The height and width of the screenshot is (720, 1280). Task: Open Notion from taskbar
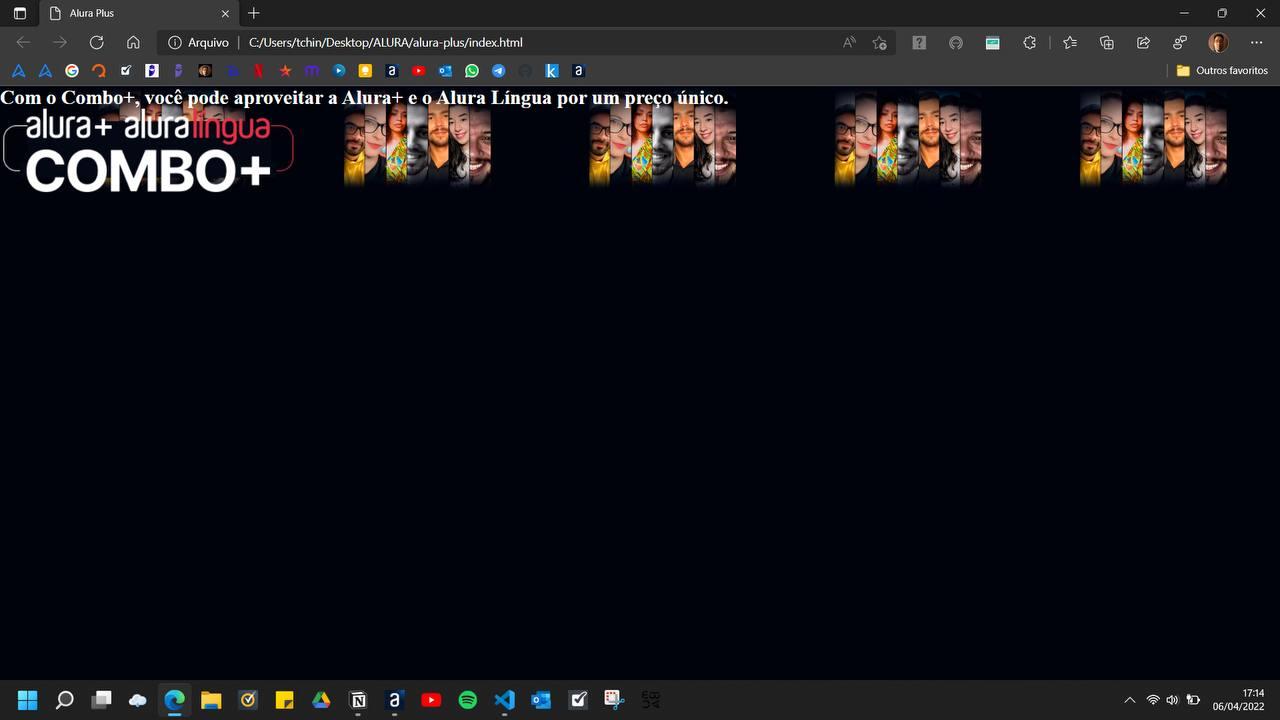(358, 699)
